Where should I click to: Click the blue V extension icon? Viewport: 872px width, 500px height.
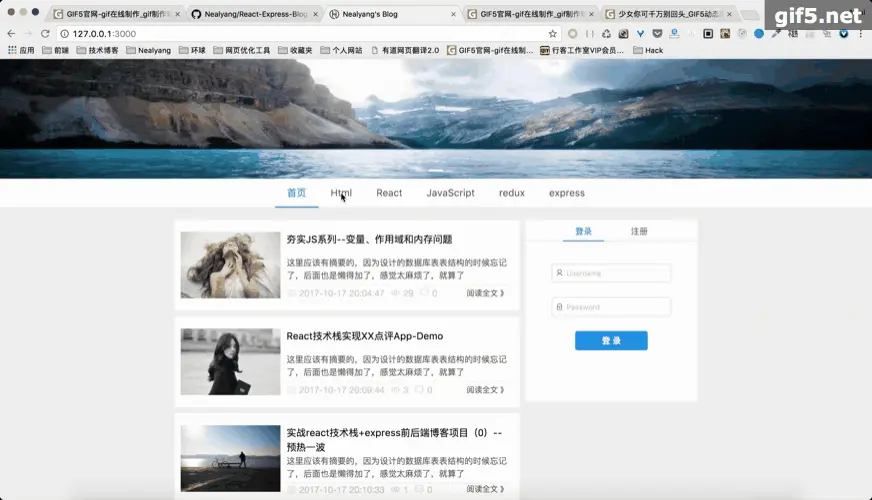[x=640, y=34]
